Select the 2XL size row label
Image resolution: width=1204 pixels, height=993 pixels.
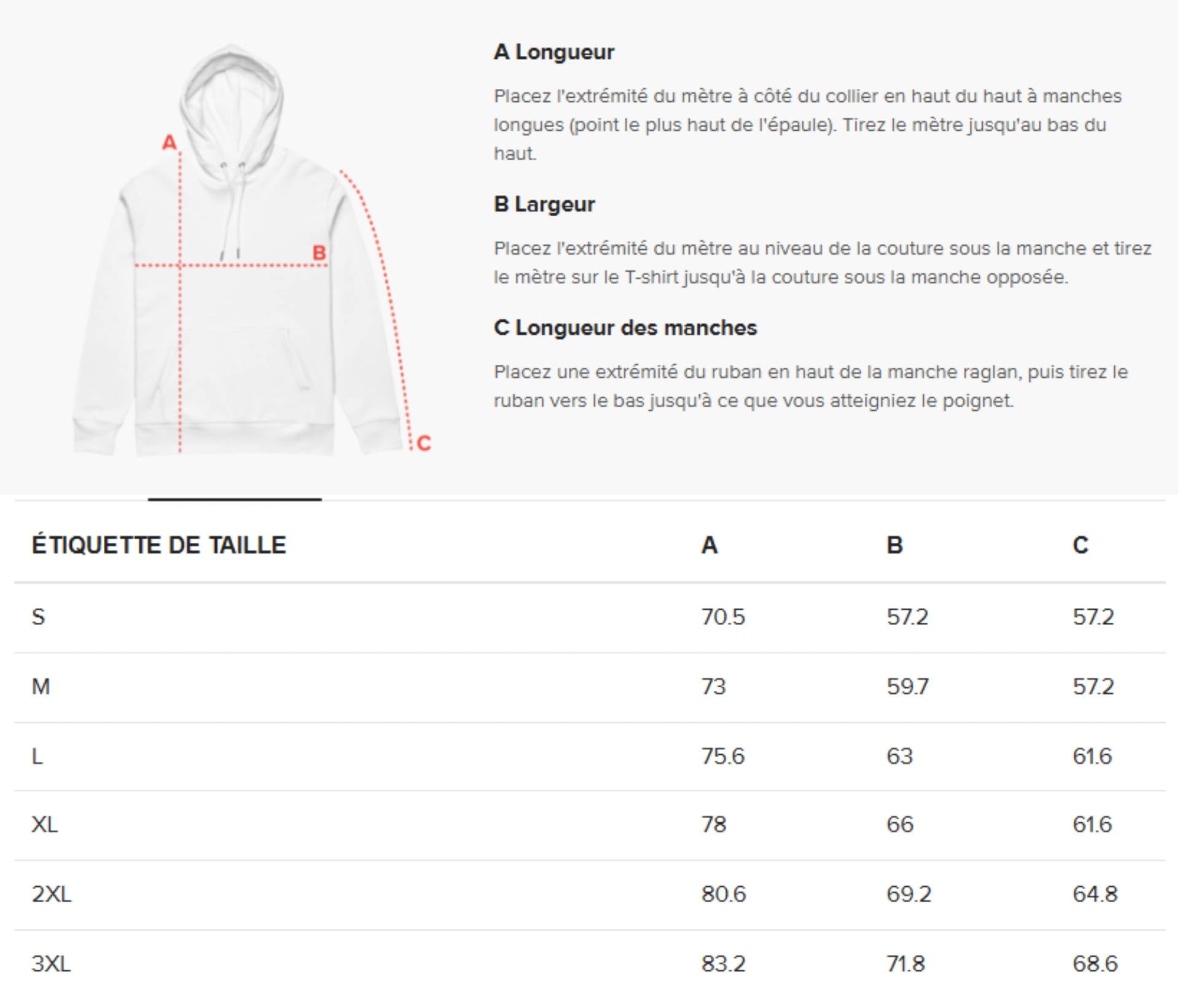[x=51, y=894]
